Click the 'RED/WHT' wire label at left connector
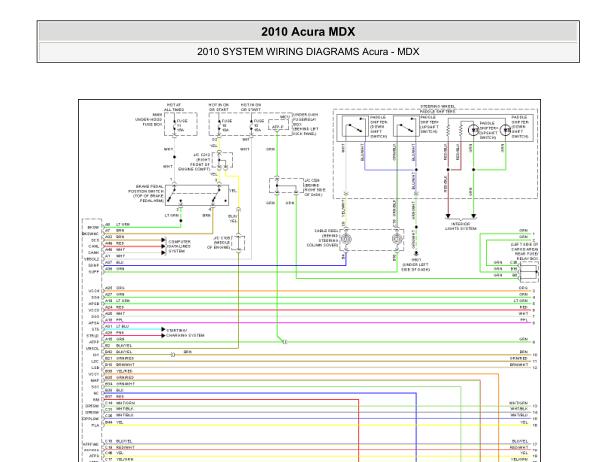 coord(125,447)
